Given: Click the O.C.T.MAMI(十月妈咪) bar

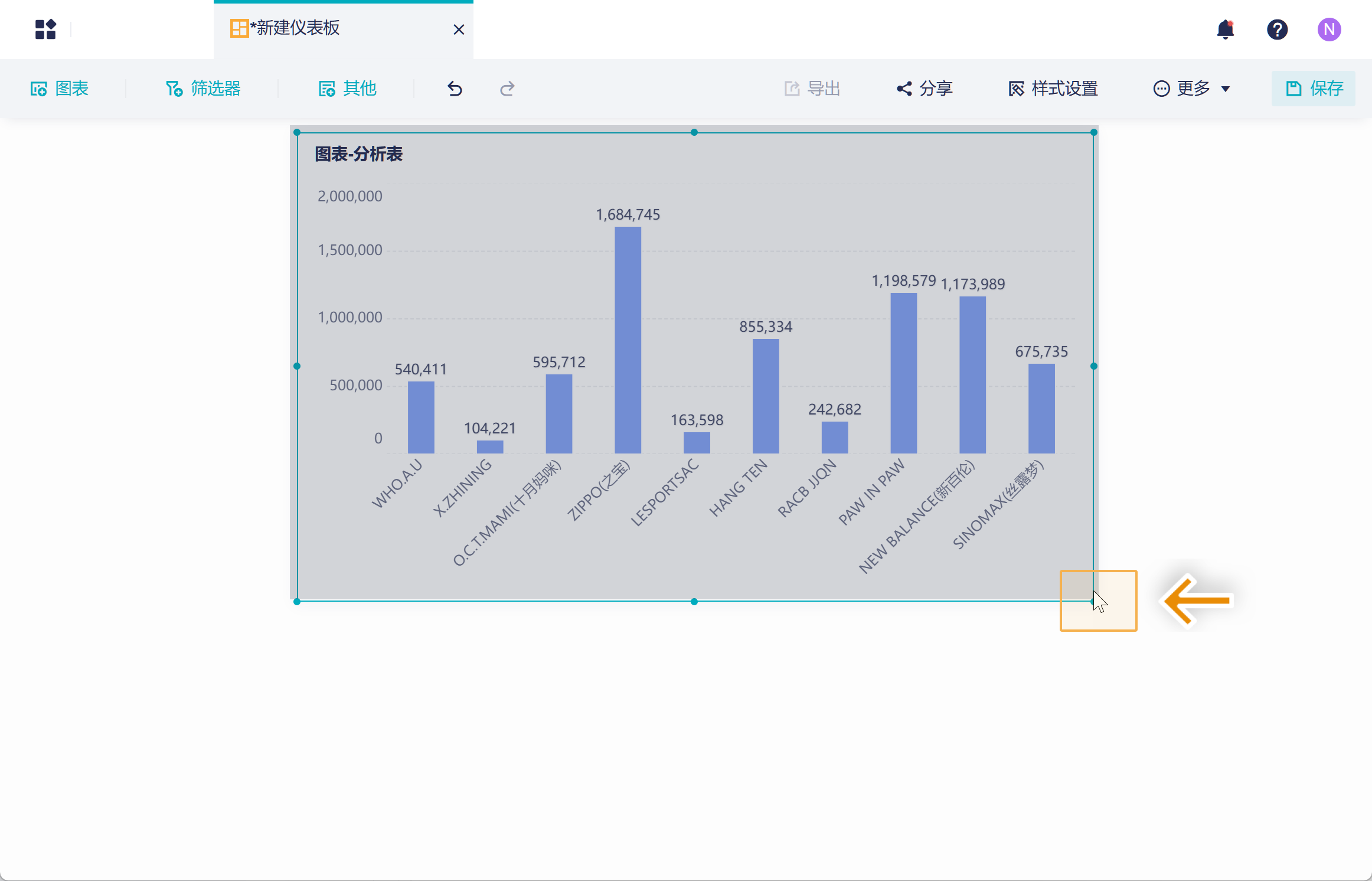Looking at the screenshot, I should point(559,414).
